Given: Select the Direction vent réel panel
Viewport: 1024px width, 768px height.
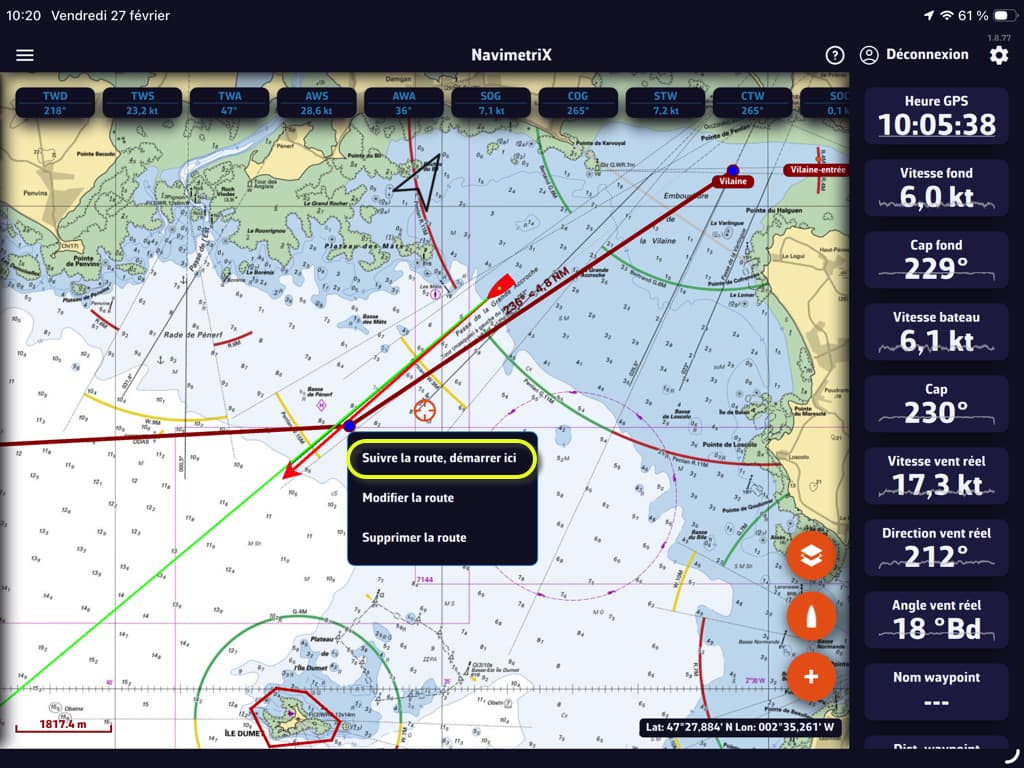Looking at the screenshot, I should pos(936,547).
